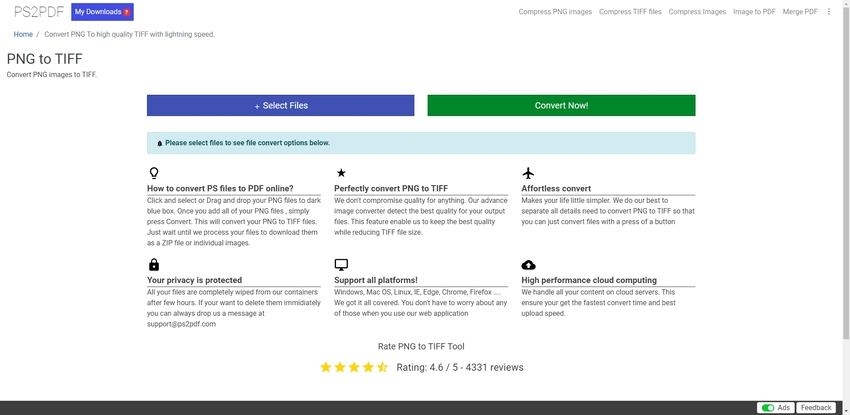Toggle the Ads switch off

point(767,408)
